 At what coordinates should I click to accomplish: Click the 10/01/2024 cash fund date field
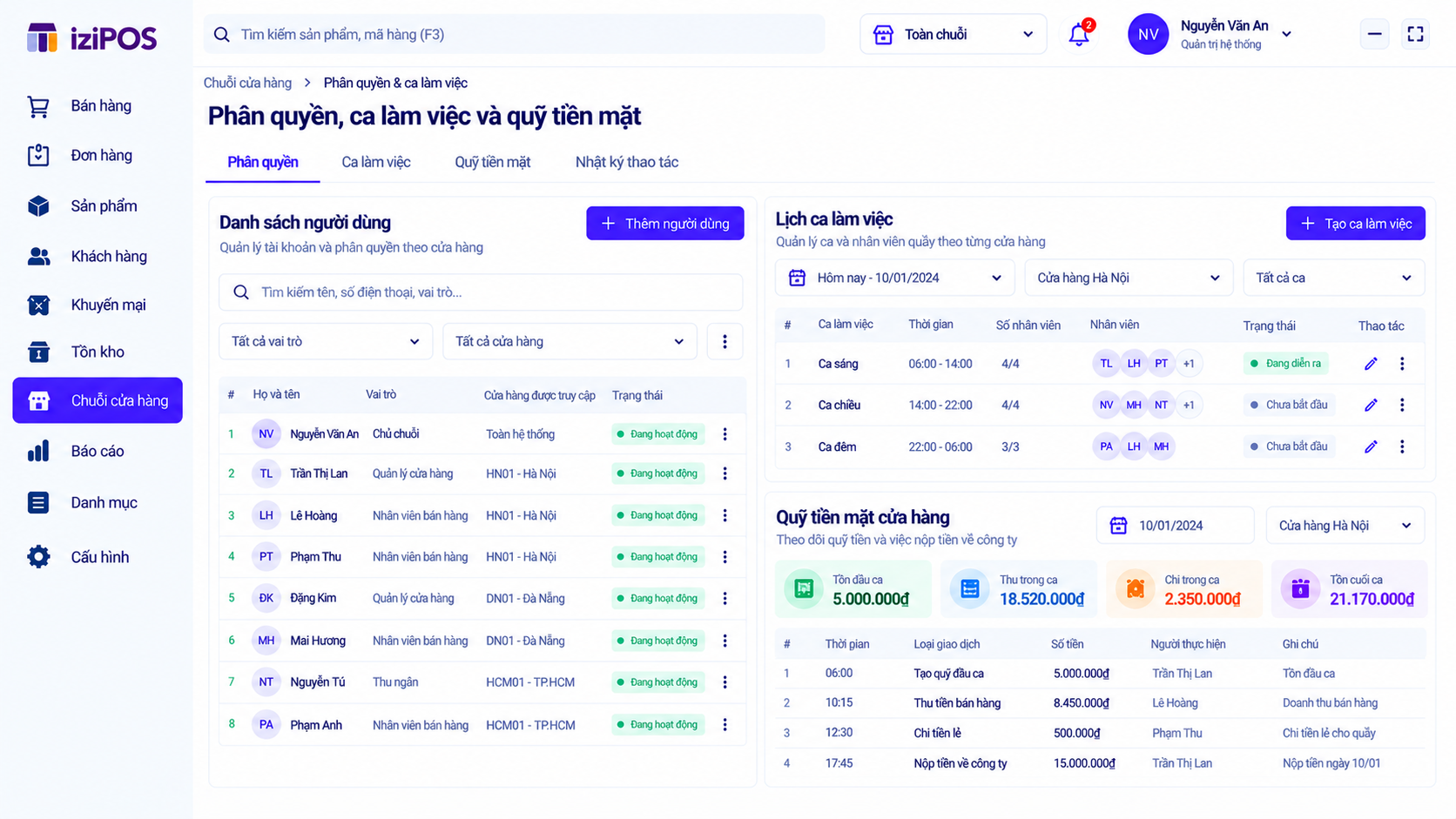1175,526
